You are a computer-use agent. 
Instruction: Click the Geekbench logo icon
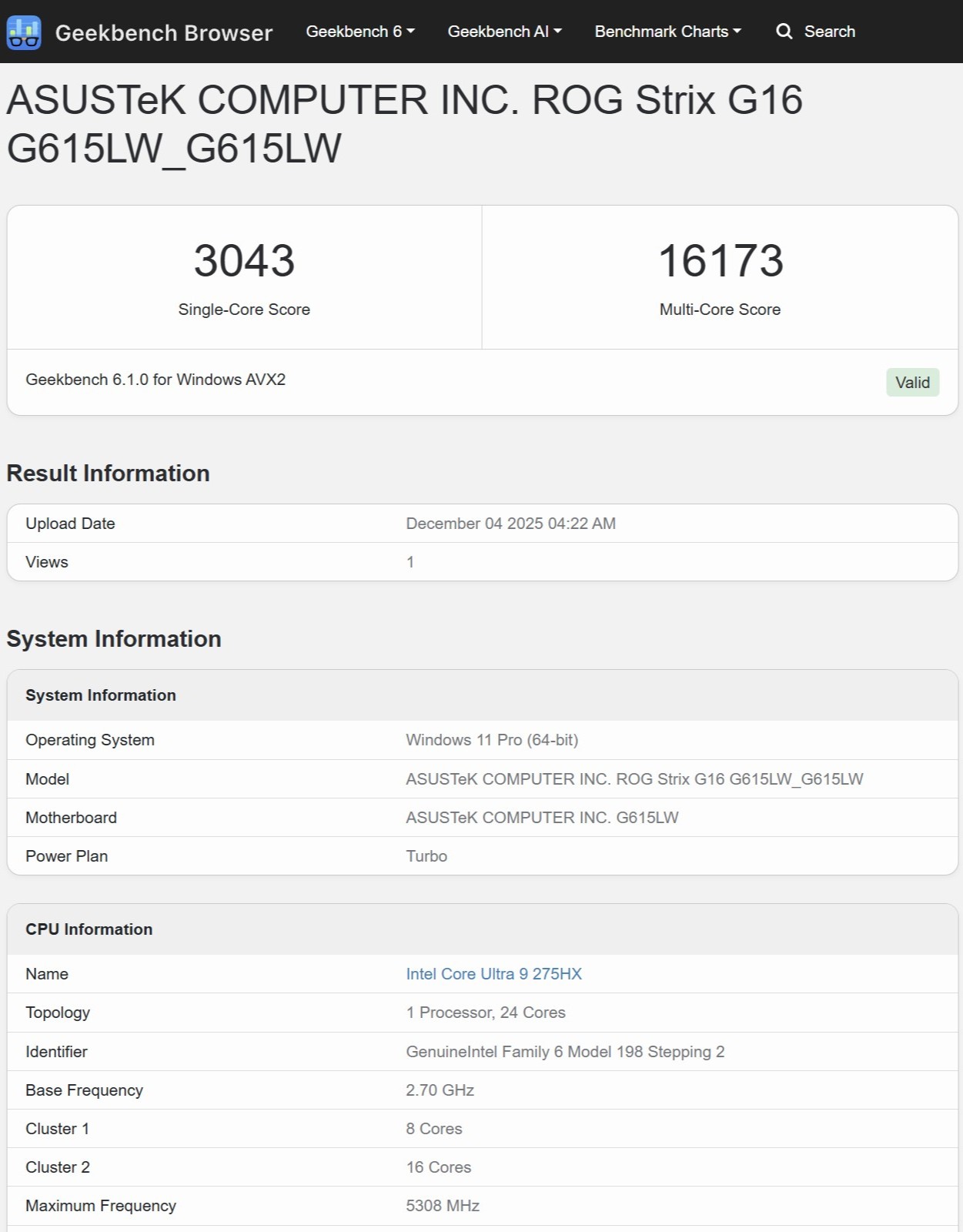click(24, 32)
